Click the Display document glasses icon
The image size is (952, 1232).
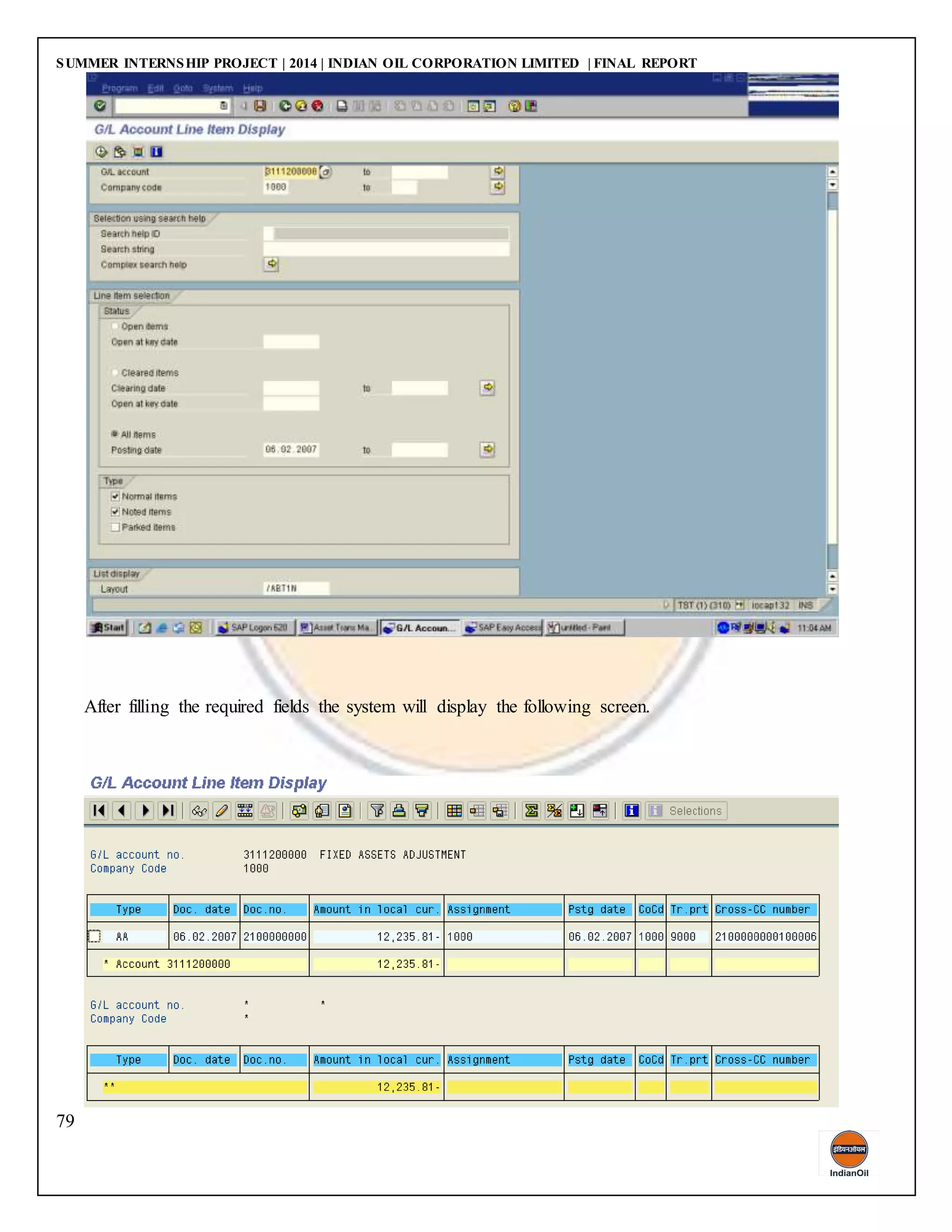(x=199, y=811)
